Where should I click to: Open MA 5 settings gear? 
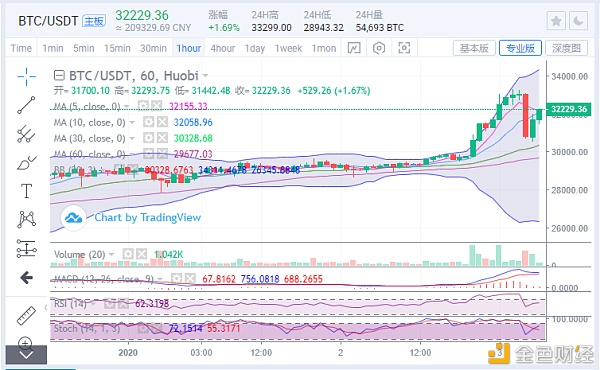click(143, 106)
